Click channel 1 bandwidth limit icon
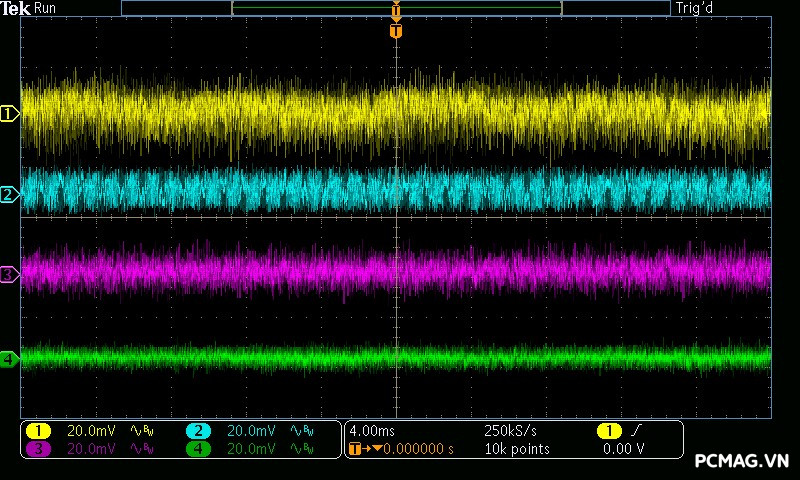This screenshot has width=800, height=480. pyautogui.click(x=142, y=430)
